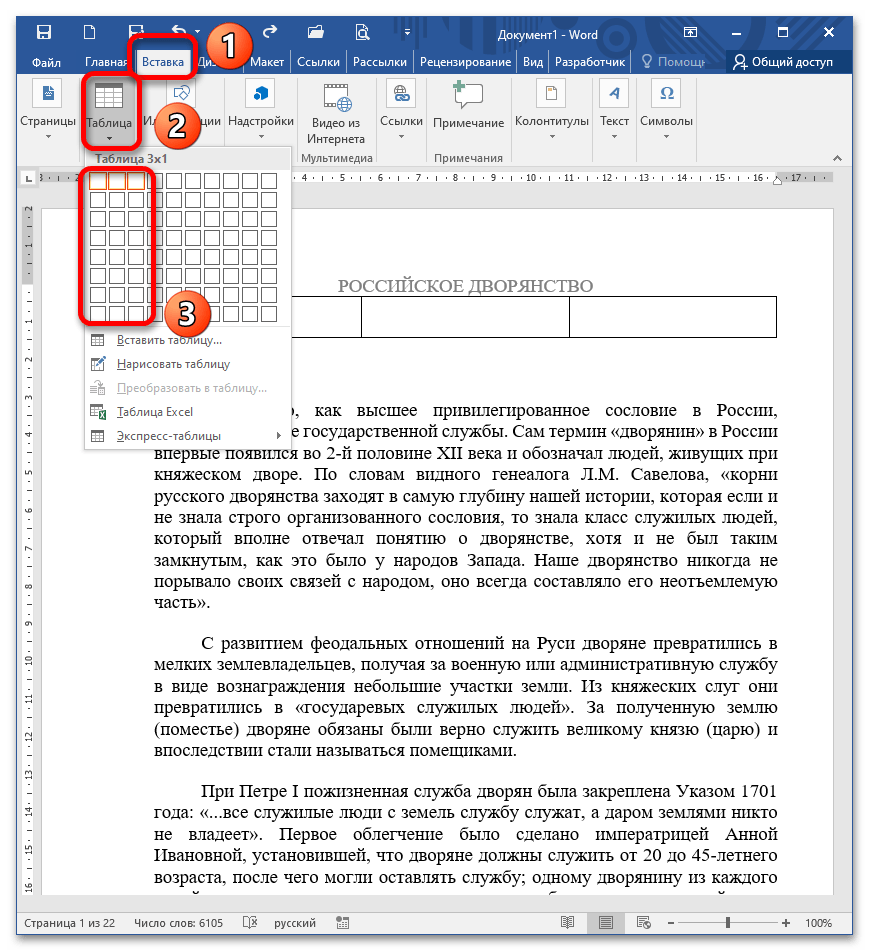This screenshot has height=951, width=869.
Task: Switch to Web Layout view
Action: (643, 923)
